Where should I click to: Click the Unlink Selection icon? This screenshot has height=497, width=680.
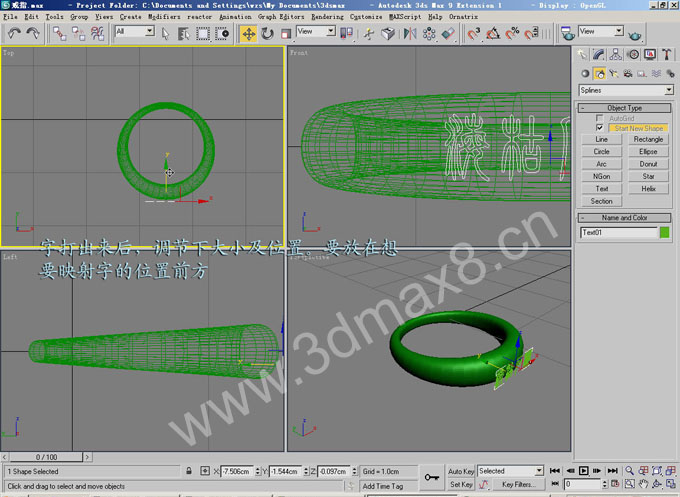pos(78,33)
